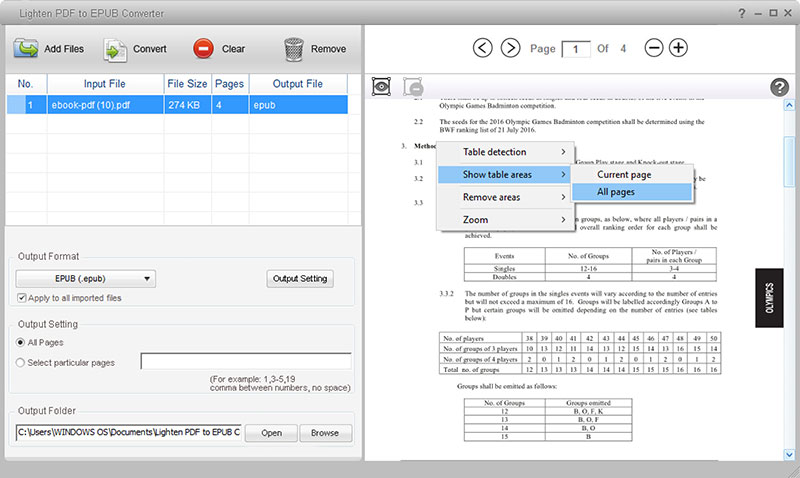Viewport: 800px width, 478px height.
Task: Choose All pages in submenu
Action: point(632,192)
